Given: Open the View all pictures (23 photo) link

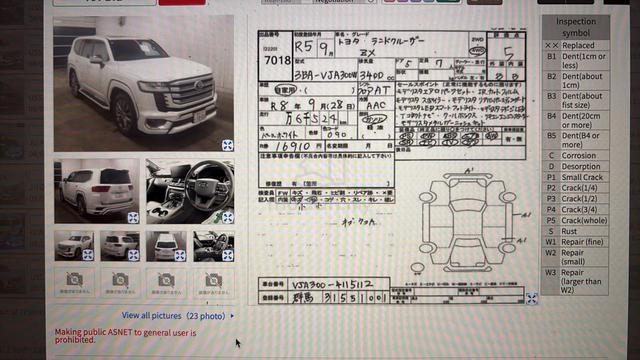Looking at the screenshot, I should 173,316.
